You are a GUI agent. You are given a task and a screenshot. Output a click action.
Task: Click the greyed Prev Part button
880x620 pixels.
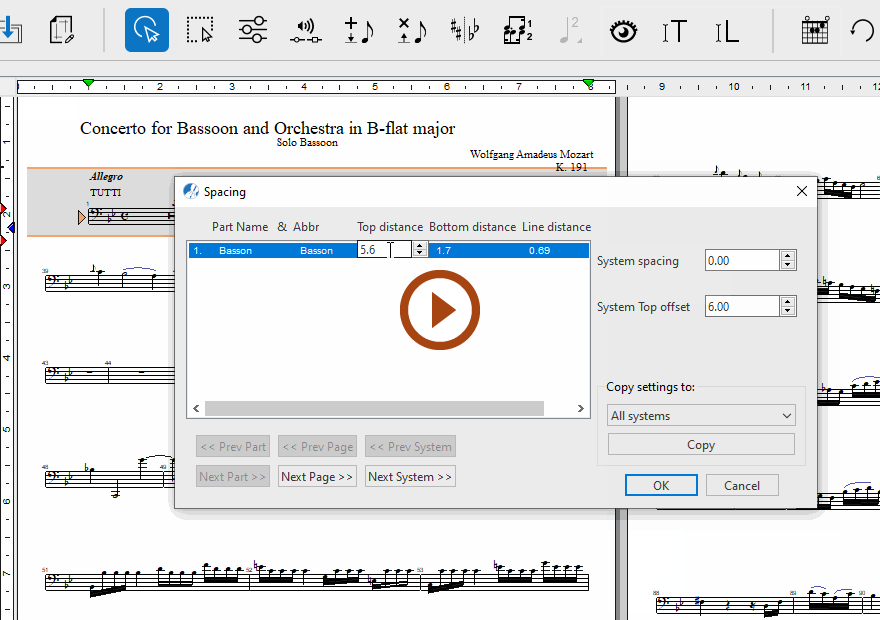pyautogui.click(x=233, y=447)
